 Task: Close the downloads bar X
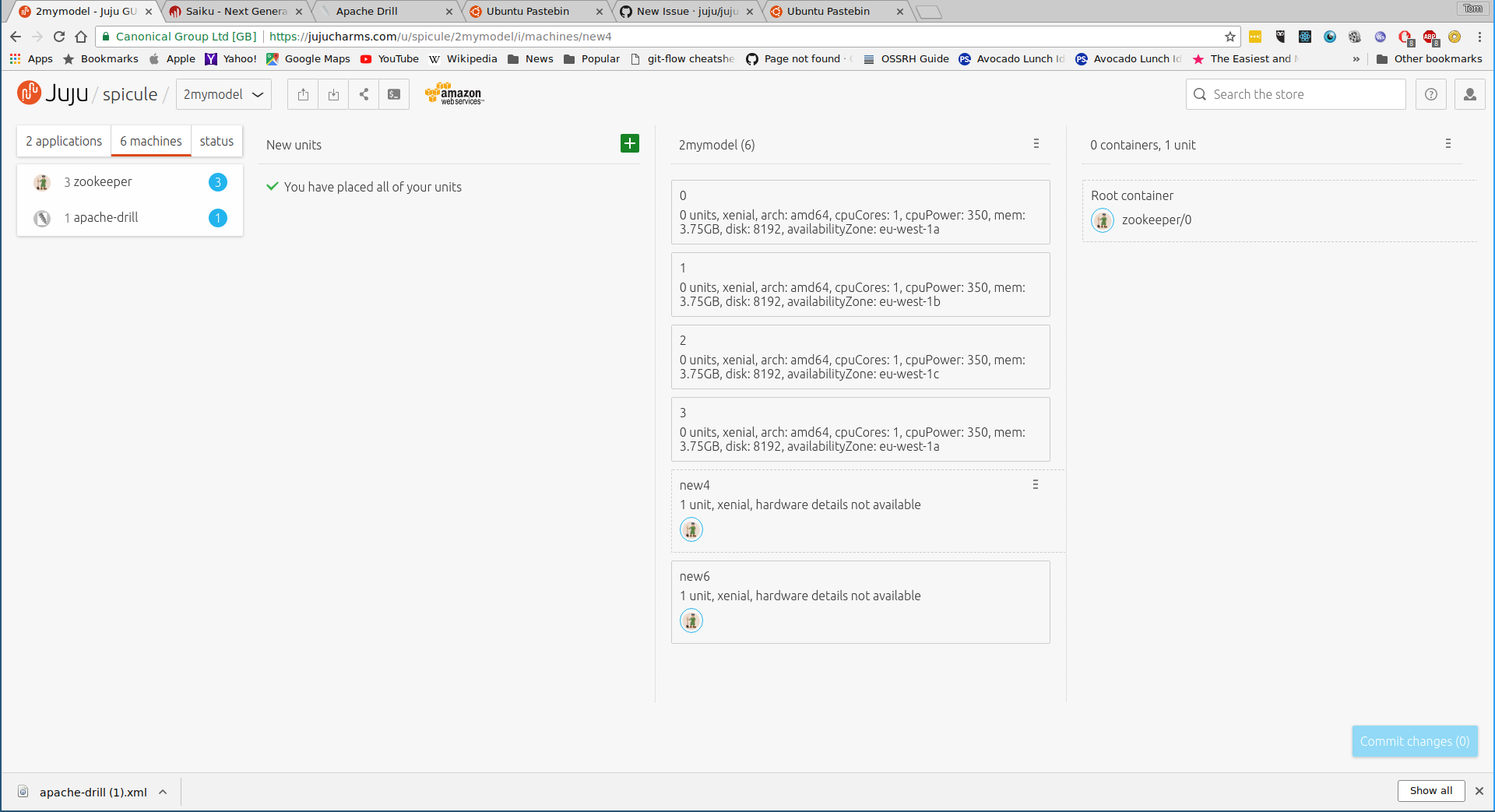1479,791
